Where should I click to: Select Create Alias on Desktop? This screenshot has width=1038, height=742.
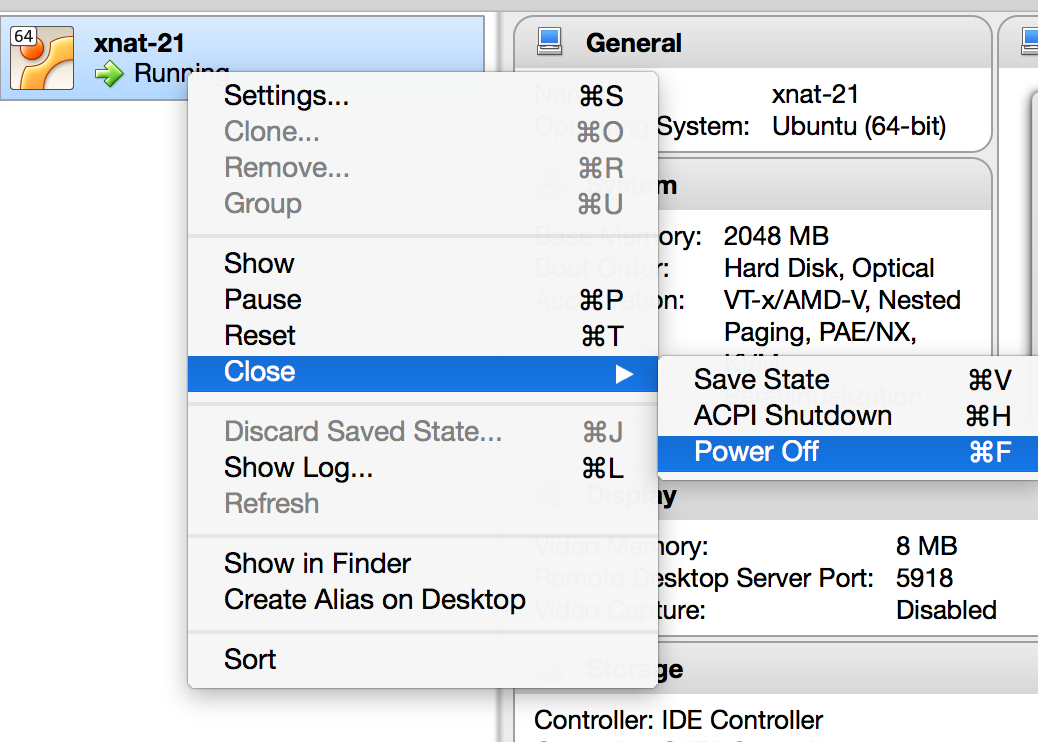click(x=374, y=600)
